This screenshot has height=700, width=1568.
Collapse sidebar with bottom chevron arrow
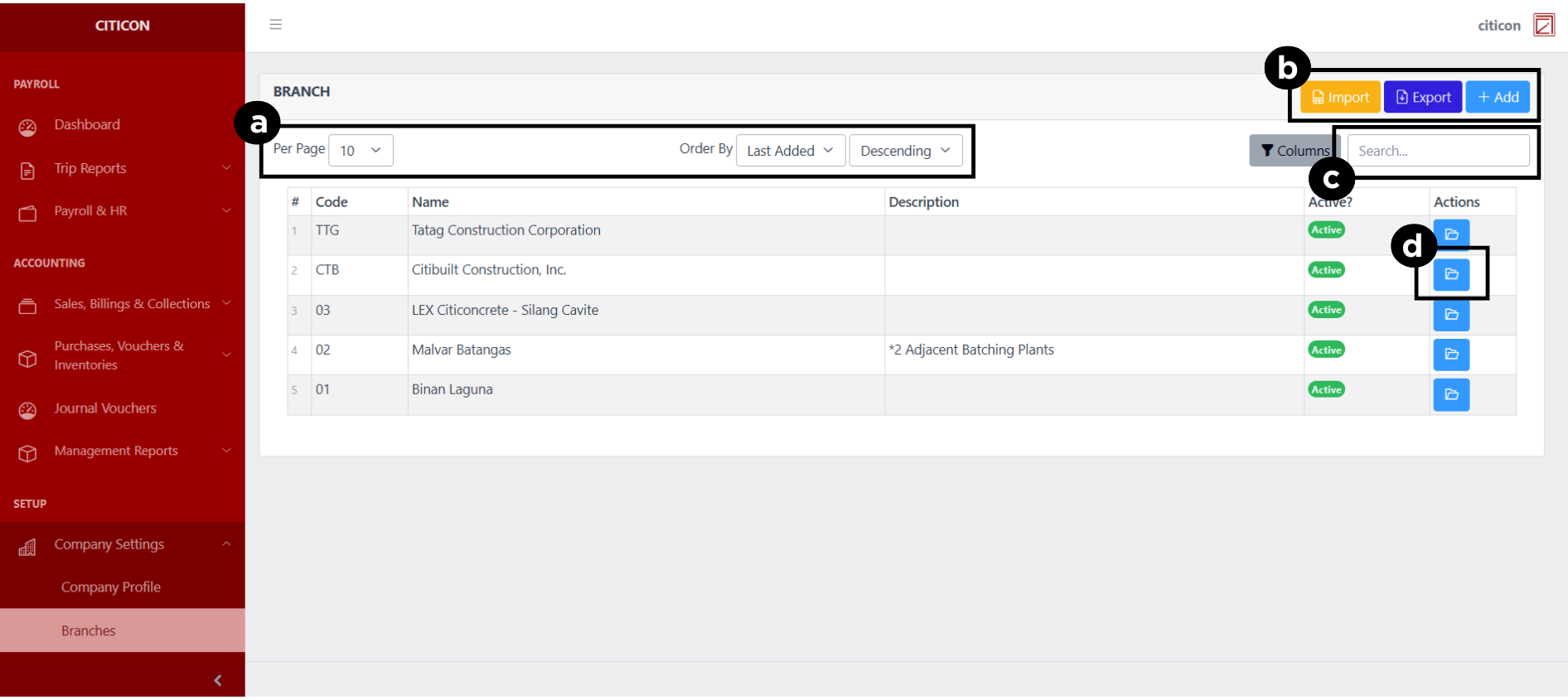pyautogui.click(x=218, y=680)
